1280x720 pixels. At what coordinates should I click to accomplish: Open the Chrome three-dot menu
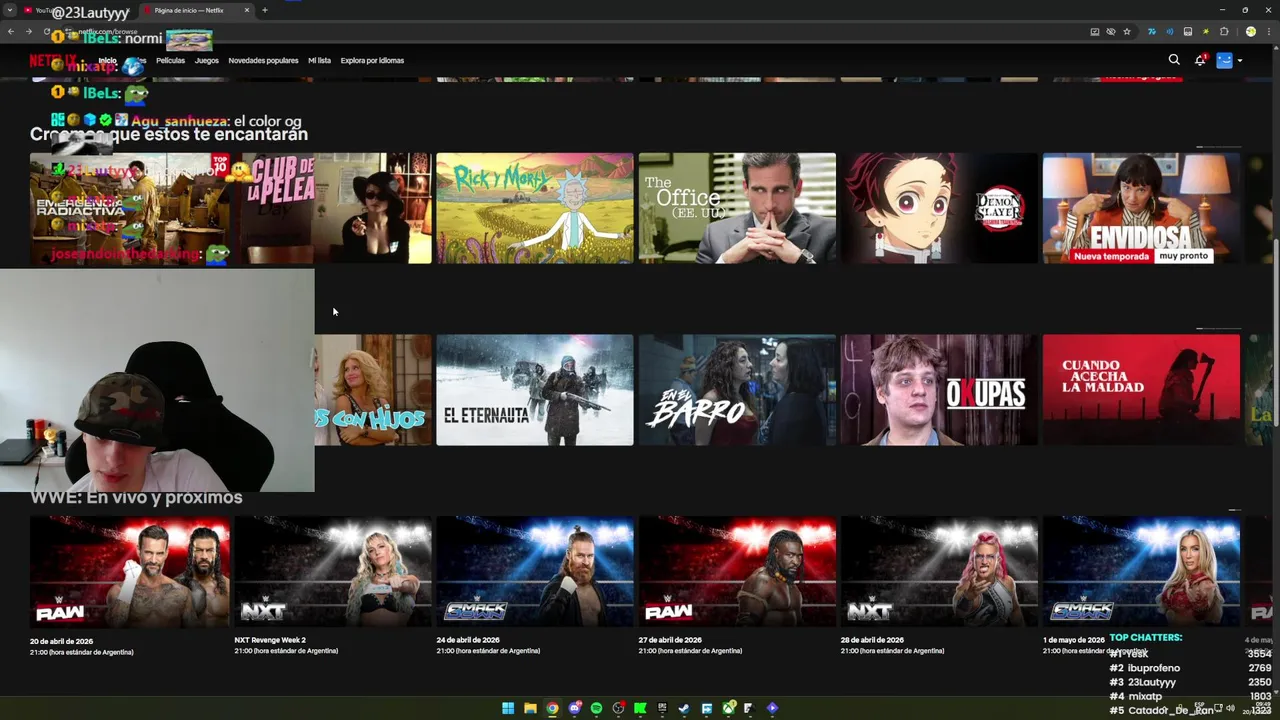[1269, 31]
